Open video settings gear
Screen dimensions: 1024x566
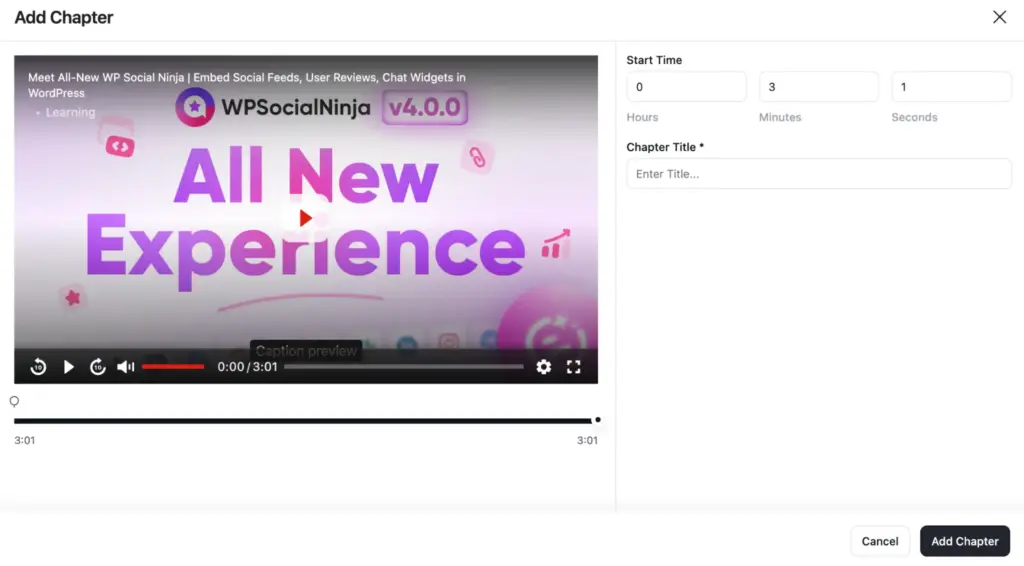pos(543,367)
